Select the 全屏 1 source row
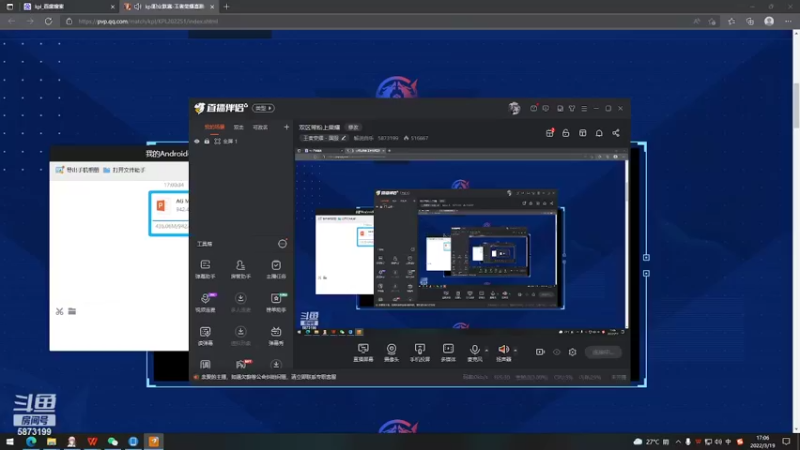Screen dimensions: 800x450 click(x=241, y=141)
